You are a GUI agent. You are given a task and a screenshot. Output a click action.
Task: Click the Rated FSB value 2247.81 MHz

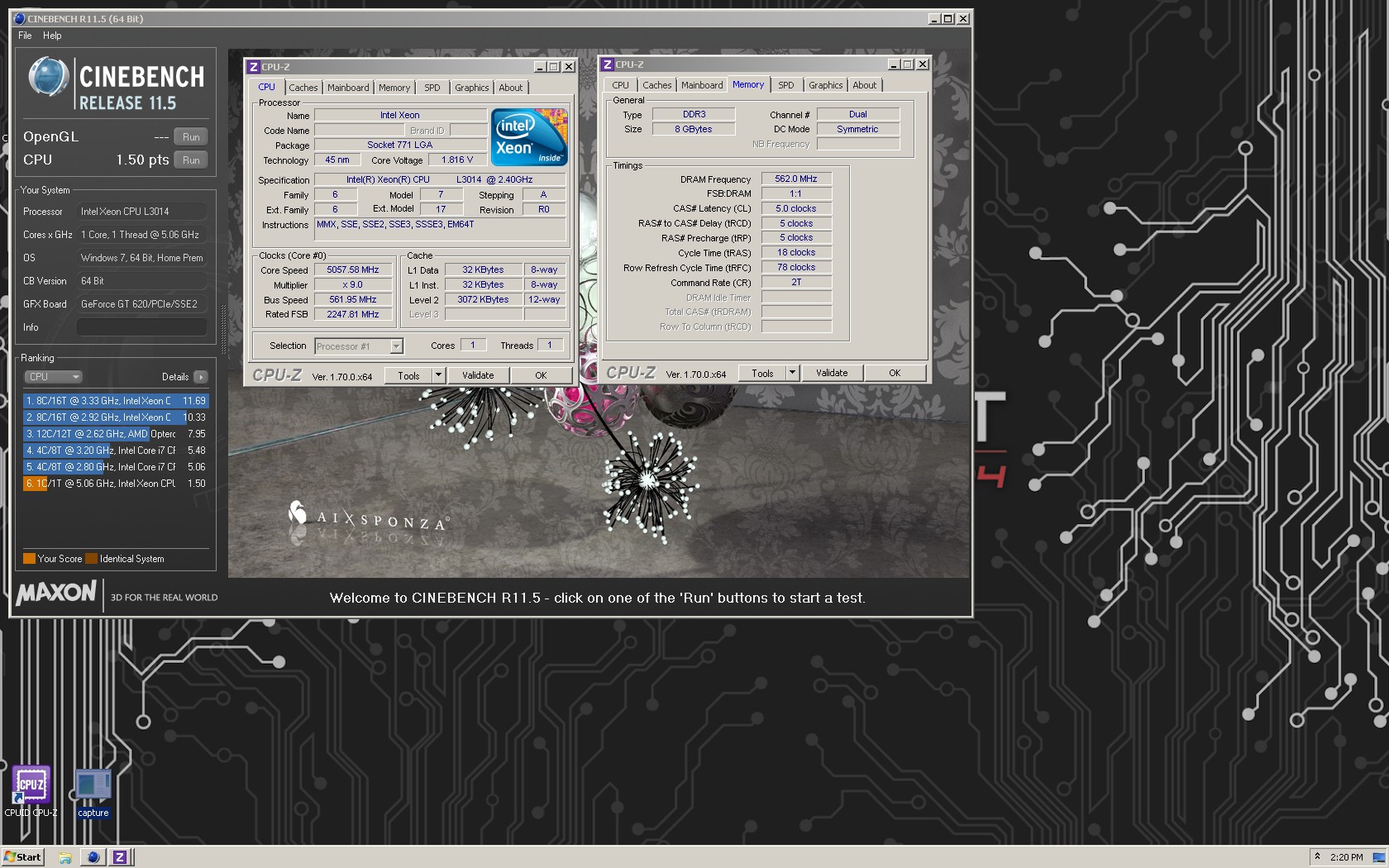(353, 314)
